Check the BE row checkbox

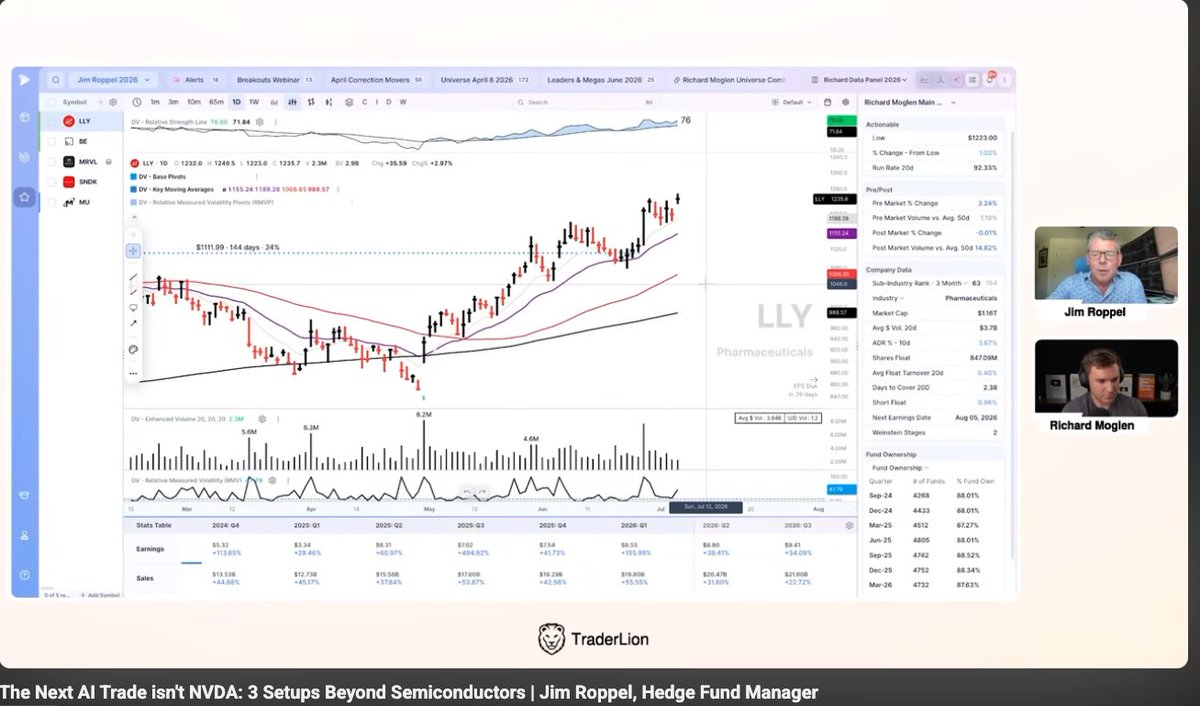pyautogui.click(x=52, y=142)
